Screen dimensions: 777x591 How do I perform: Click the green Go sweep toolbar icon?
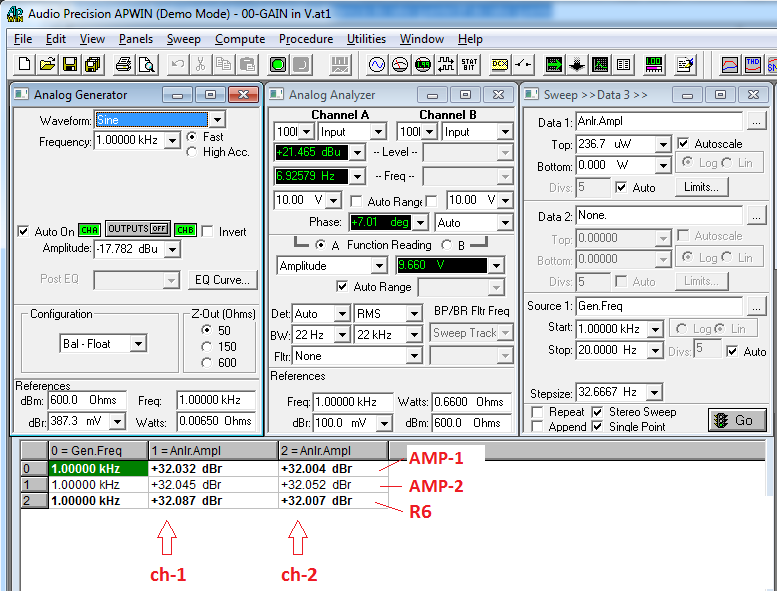277,65
